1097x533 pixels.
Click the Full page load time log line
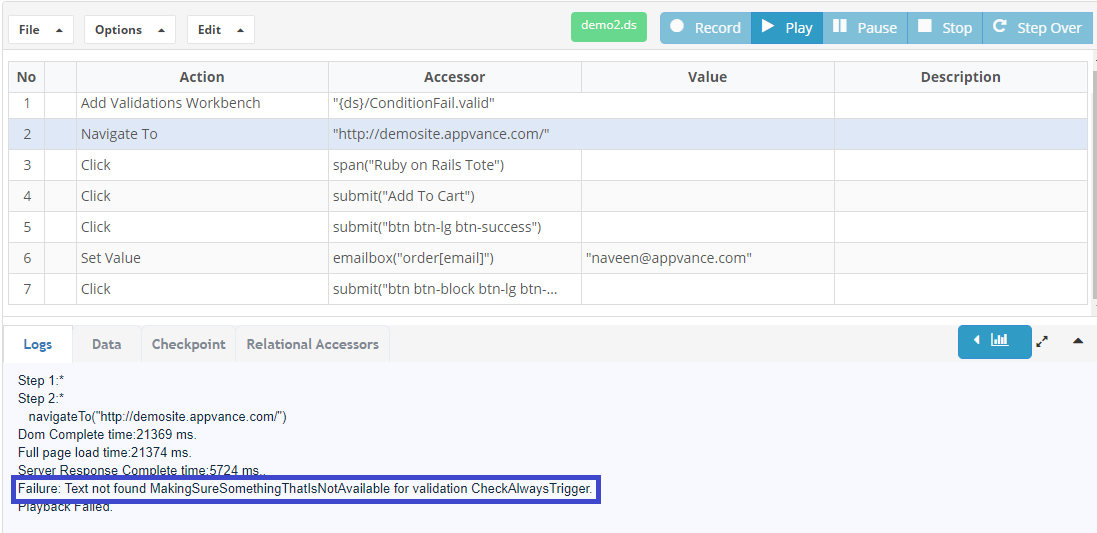pyautogui.click(x=105, y=453)
